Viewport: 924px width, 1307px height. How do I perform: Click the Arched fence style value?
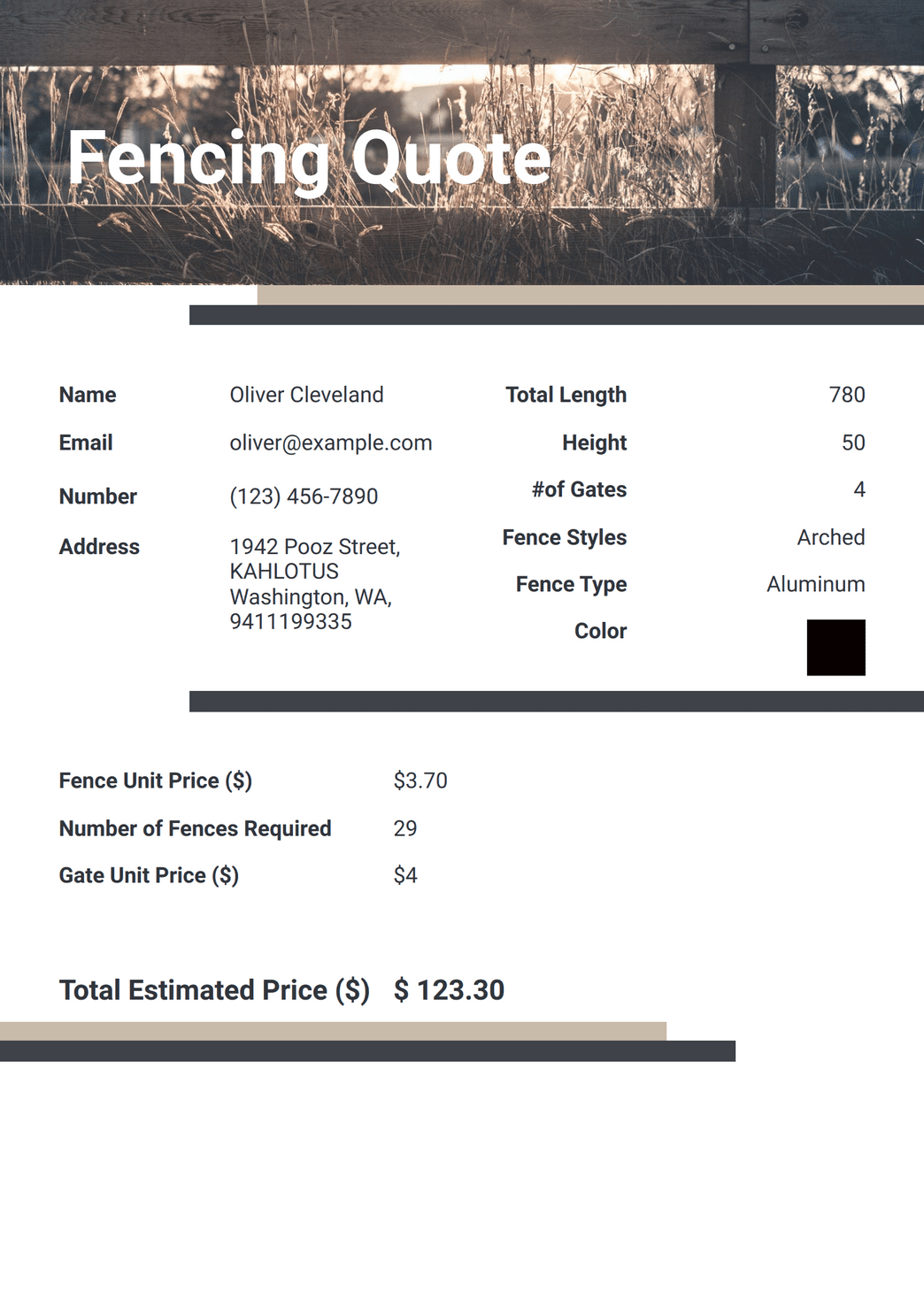coord(831,537)
